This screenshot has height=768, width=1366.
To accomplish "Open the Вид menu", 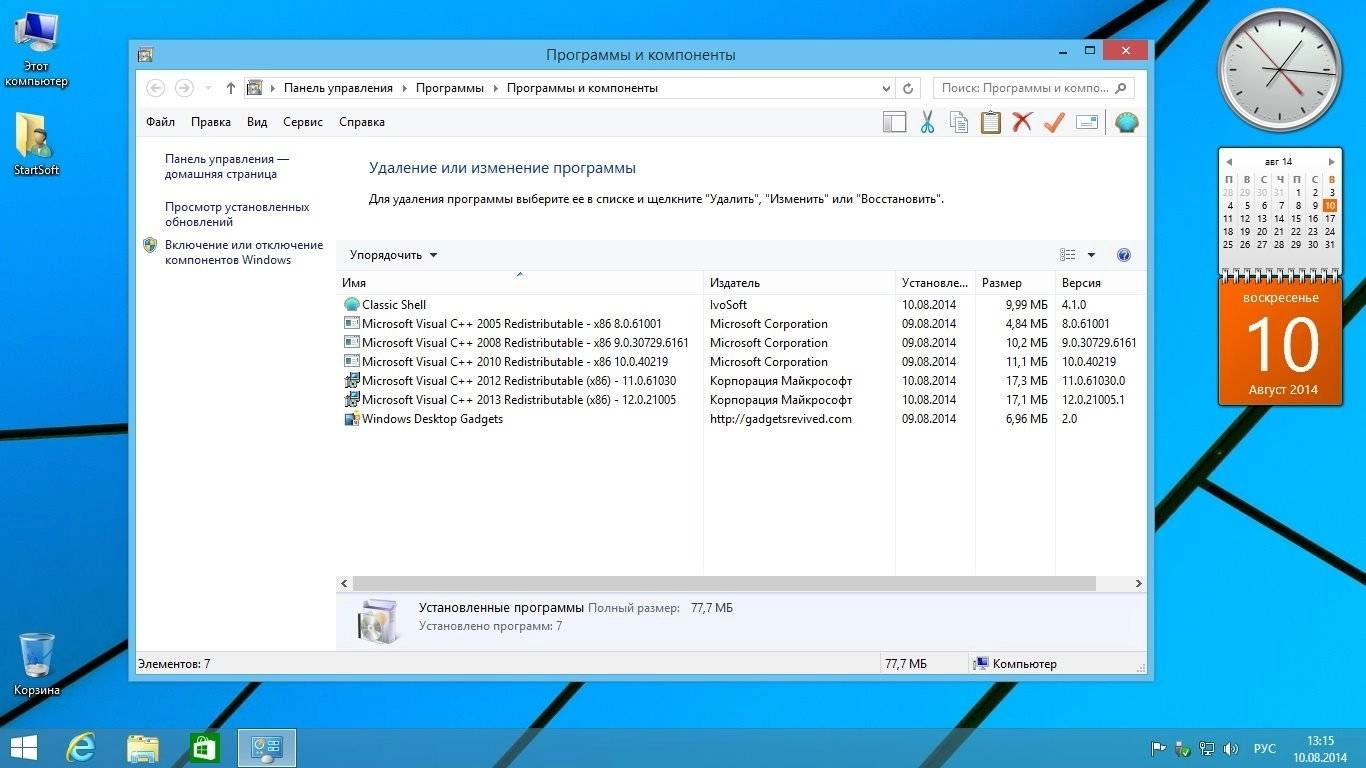I will [257, 122].
